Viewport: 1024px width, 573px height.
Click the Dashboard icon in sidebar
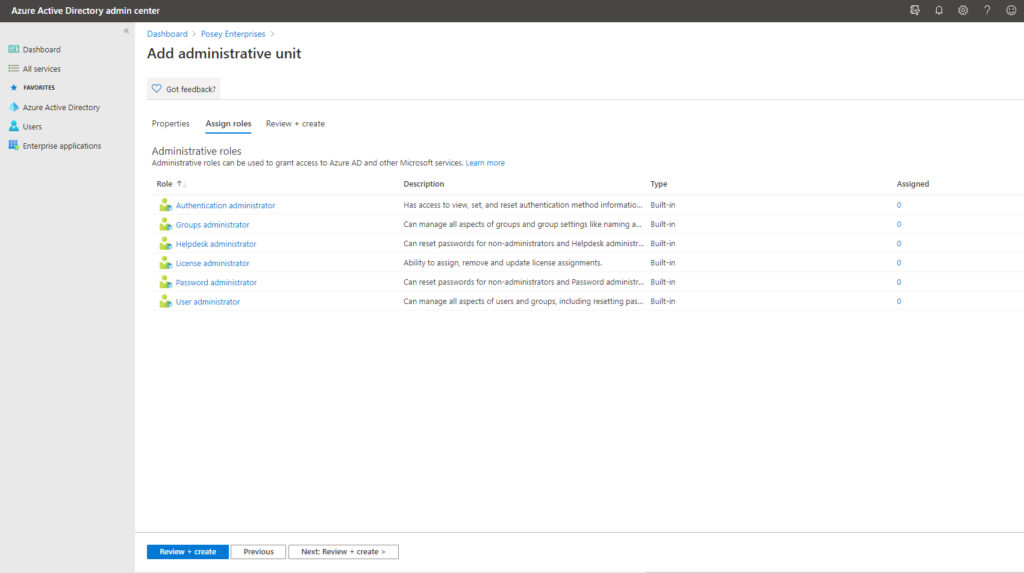14,49
